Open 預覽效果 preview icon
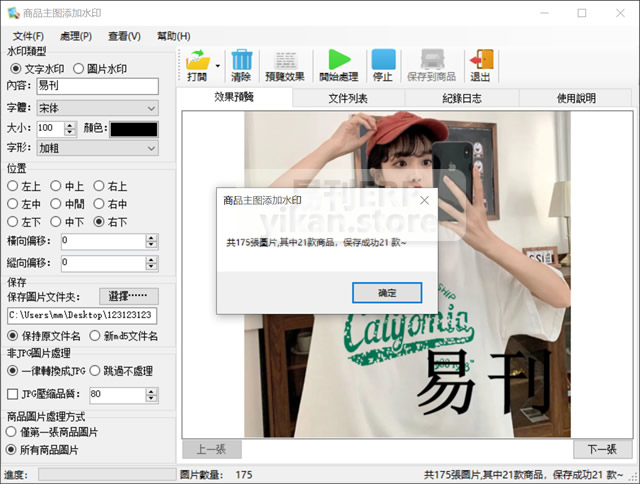This screenshot has height=484, width=640. (x=285, y=60)
